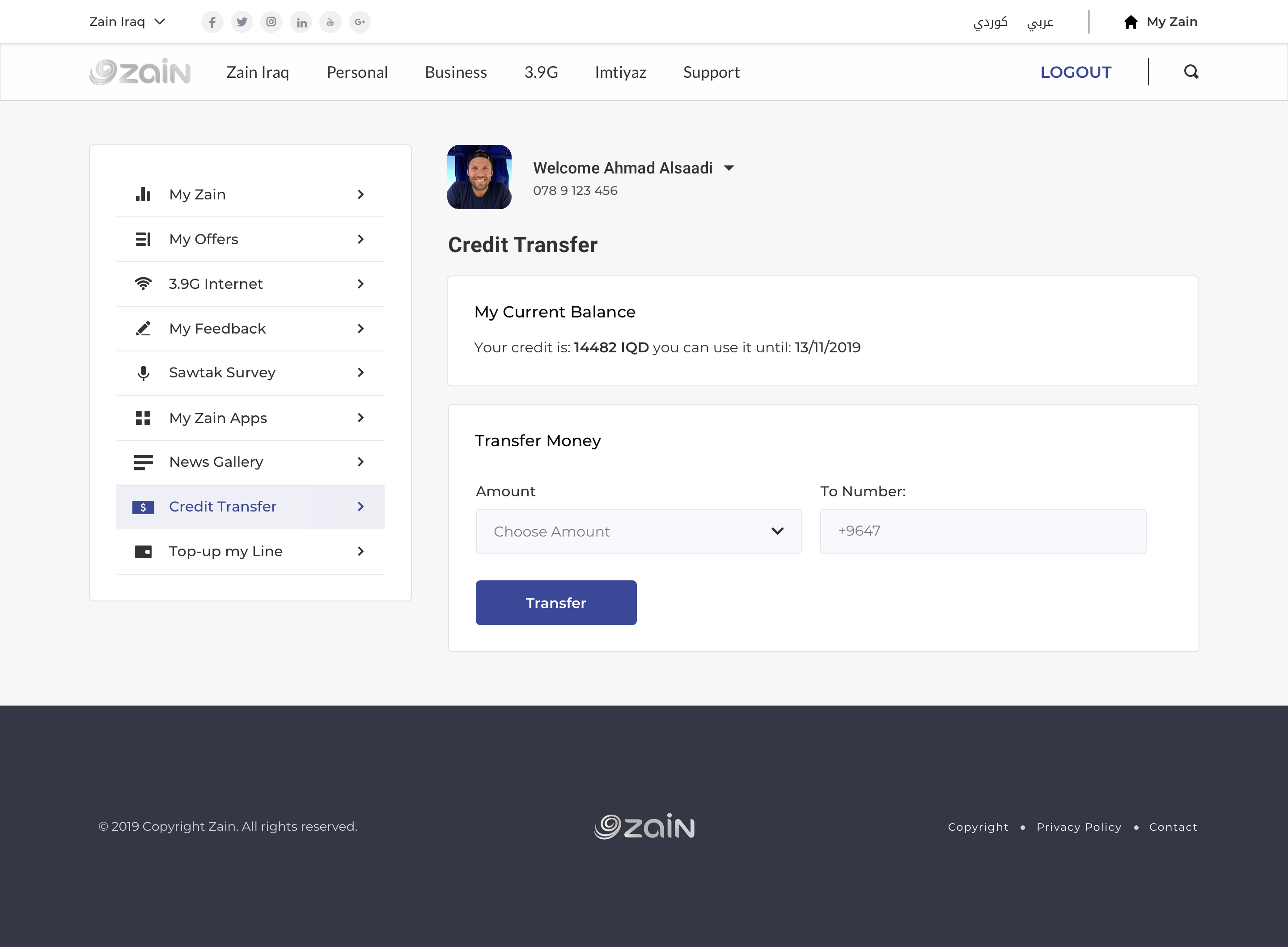Open the 3.9G nav menu
This screenshot has width=1288, height=947.
coord(541,72)
